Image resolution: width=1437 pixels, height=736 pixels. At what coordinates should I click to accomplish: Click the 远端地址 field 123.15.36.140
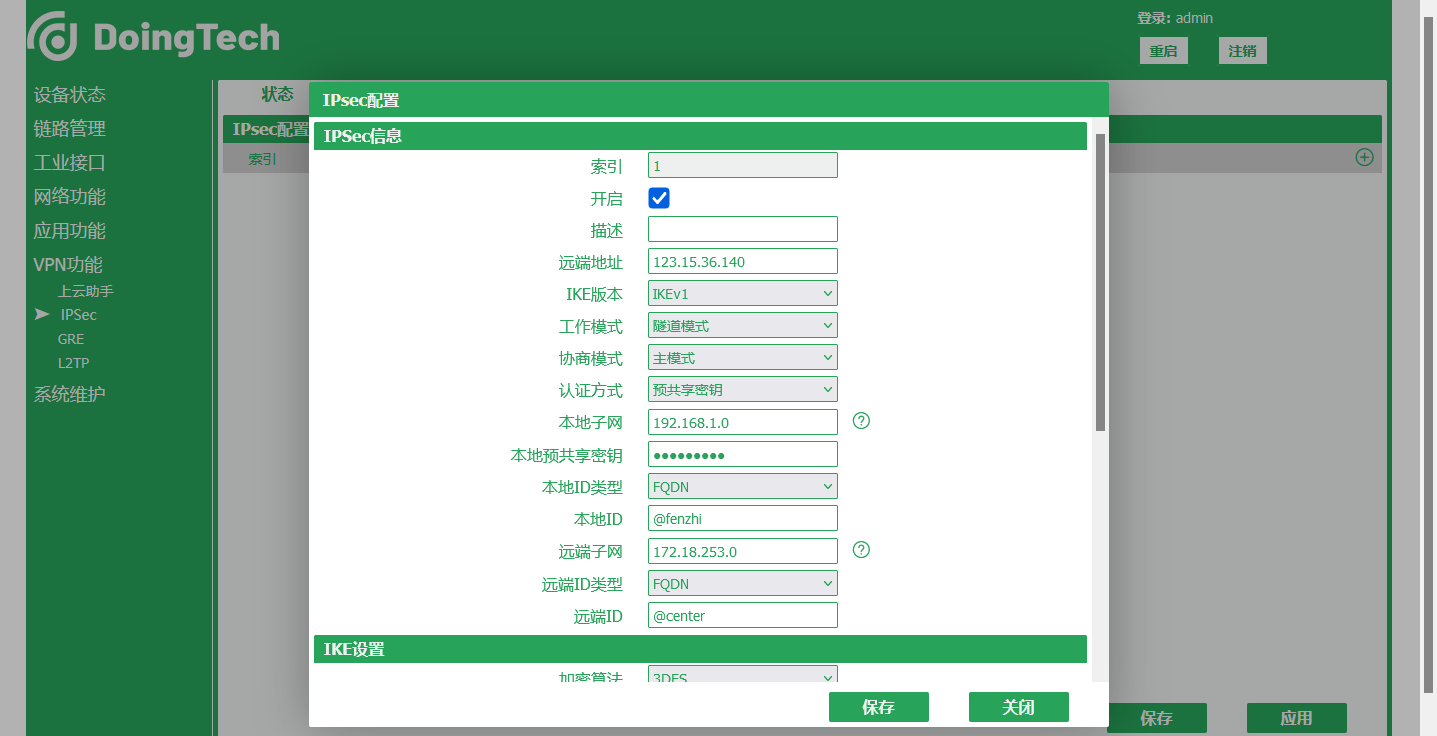click(743, 261)
